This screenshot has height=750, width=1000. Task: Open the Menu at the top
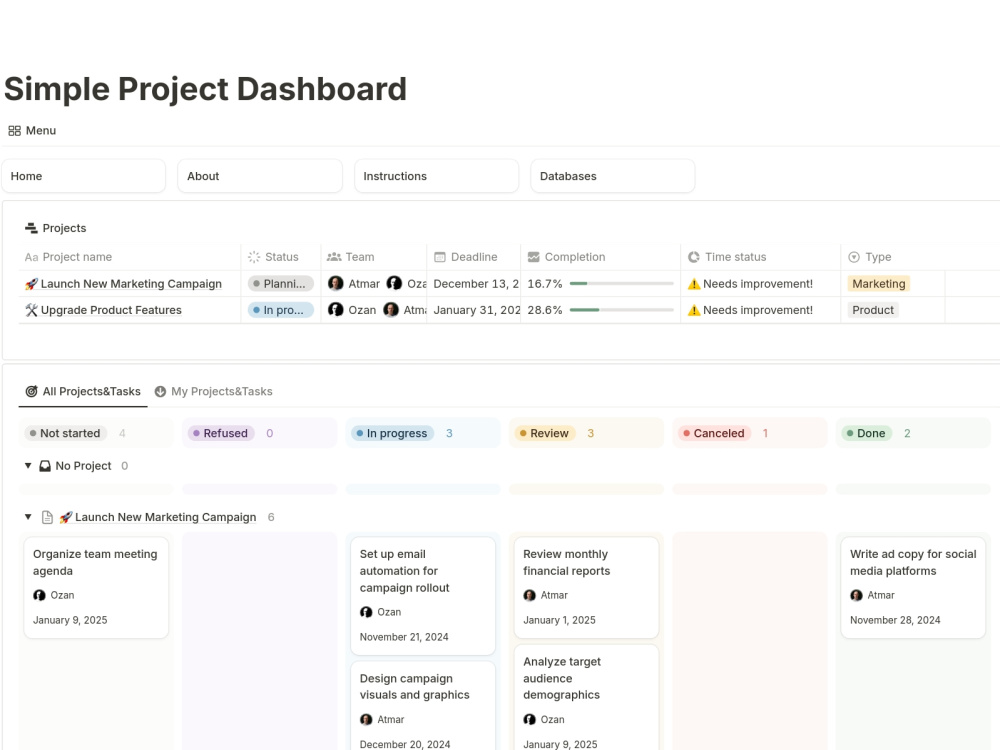click(x=31, y=130)
